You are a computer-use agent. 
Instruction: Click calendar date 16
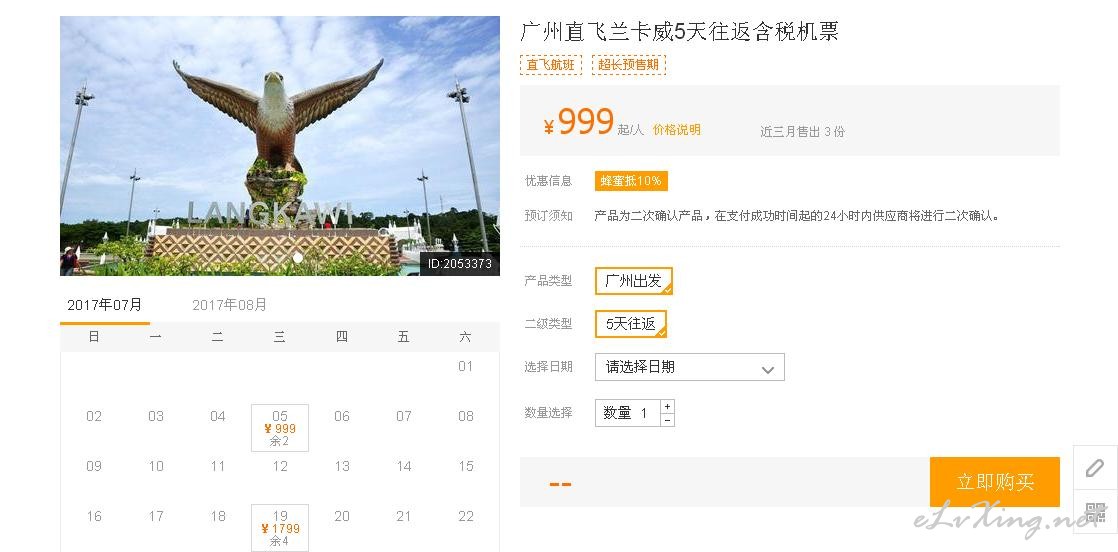pos(93,516)
